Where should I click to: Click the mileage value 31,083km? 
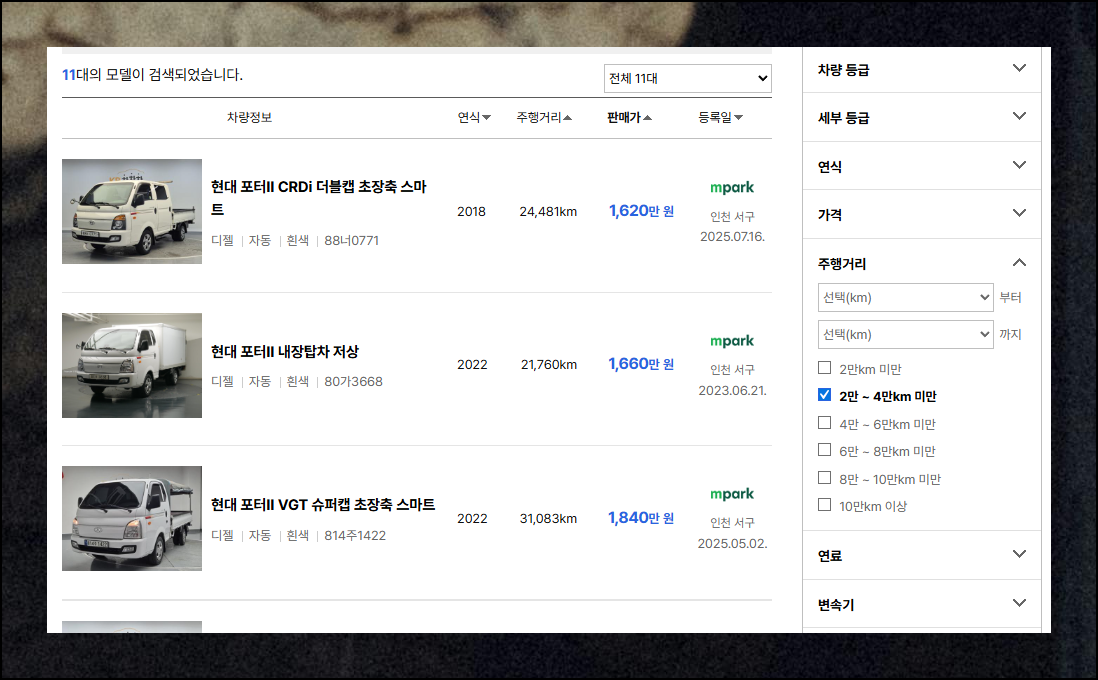(x=548, y=519)
